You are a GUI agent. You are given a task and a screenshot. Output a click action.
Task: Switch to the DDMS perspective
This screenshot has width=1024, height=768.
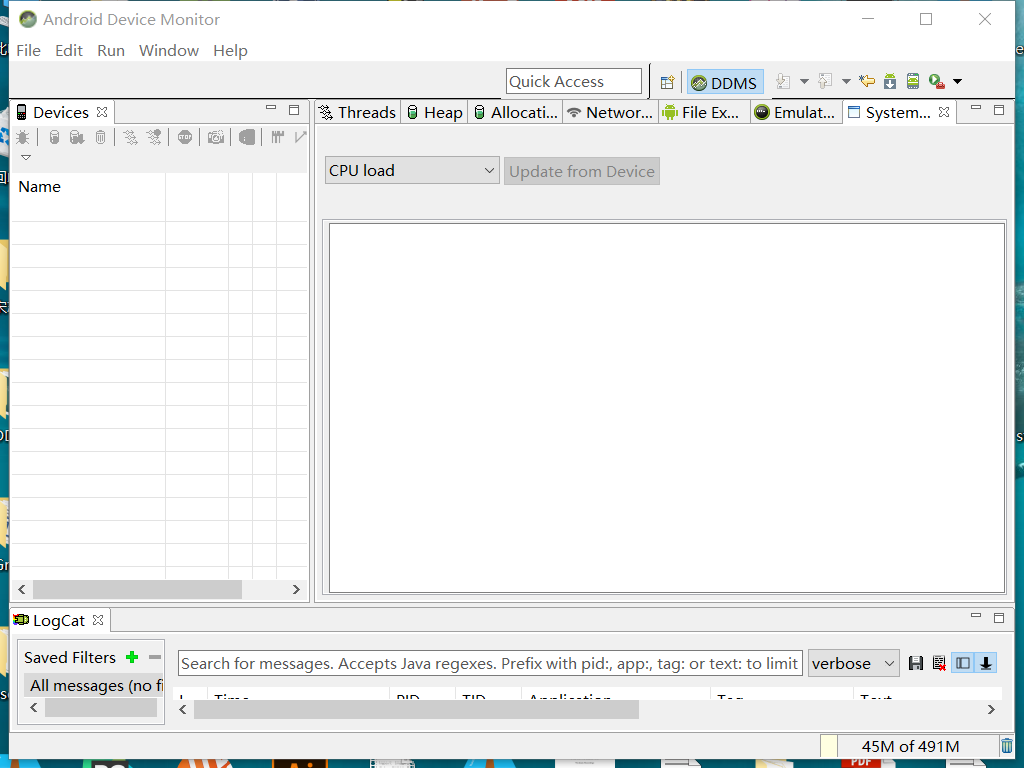point(725,83)
